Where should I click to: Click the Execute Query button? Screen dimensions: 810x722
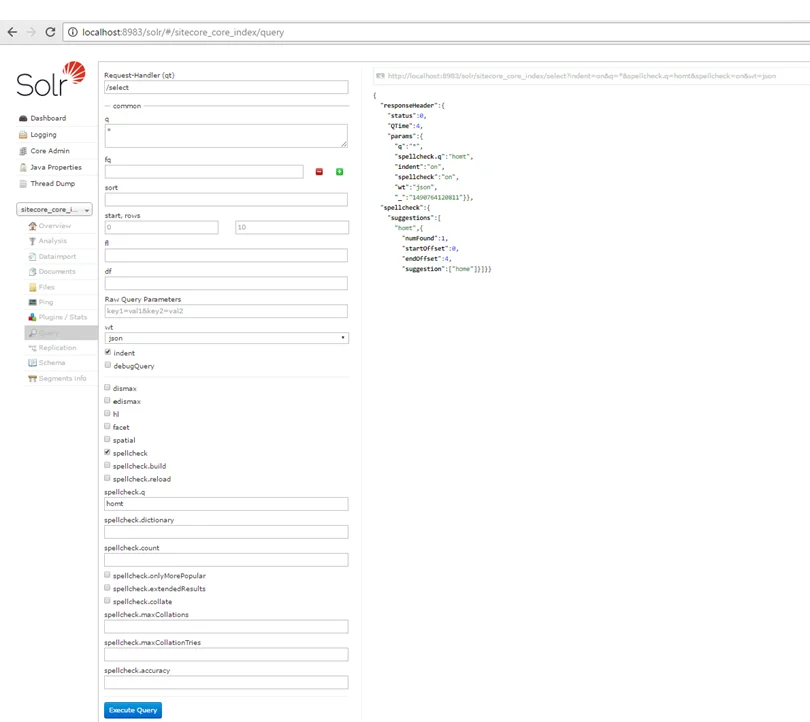[133, 710]
